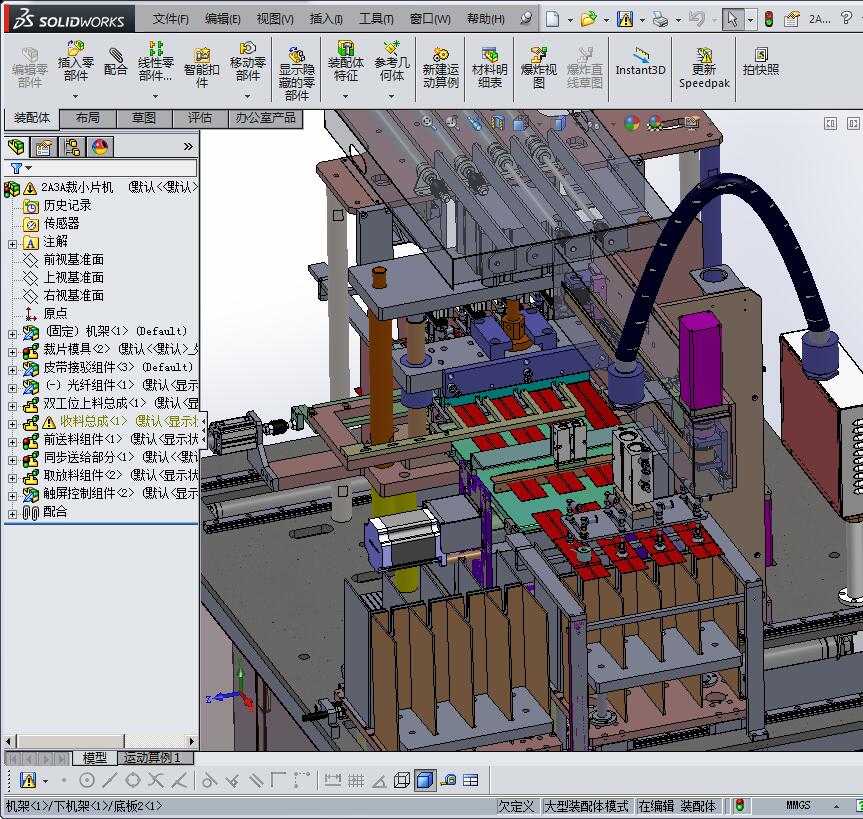
Task: Click the 大型装配体模式 status bar toggle
Action: click(x=586, y=806)
